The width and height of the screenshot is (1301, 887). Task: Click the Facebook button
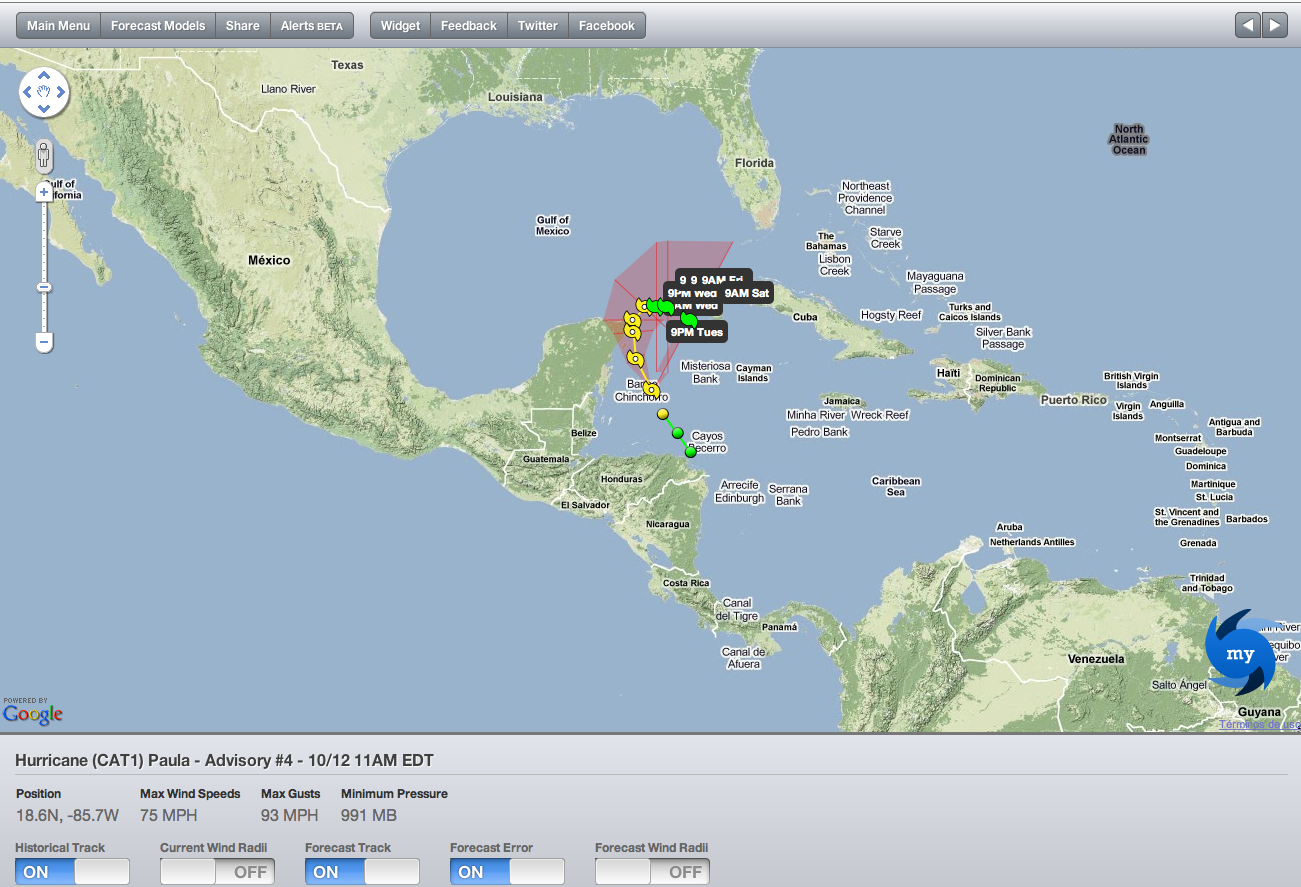tap(607, 26)
